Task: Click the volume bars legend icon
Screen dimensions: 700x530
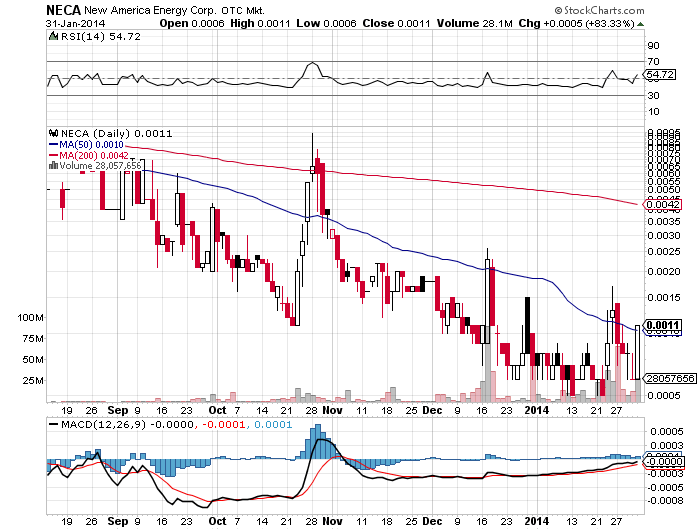Action: [x=53, y=166]
